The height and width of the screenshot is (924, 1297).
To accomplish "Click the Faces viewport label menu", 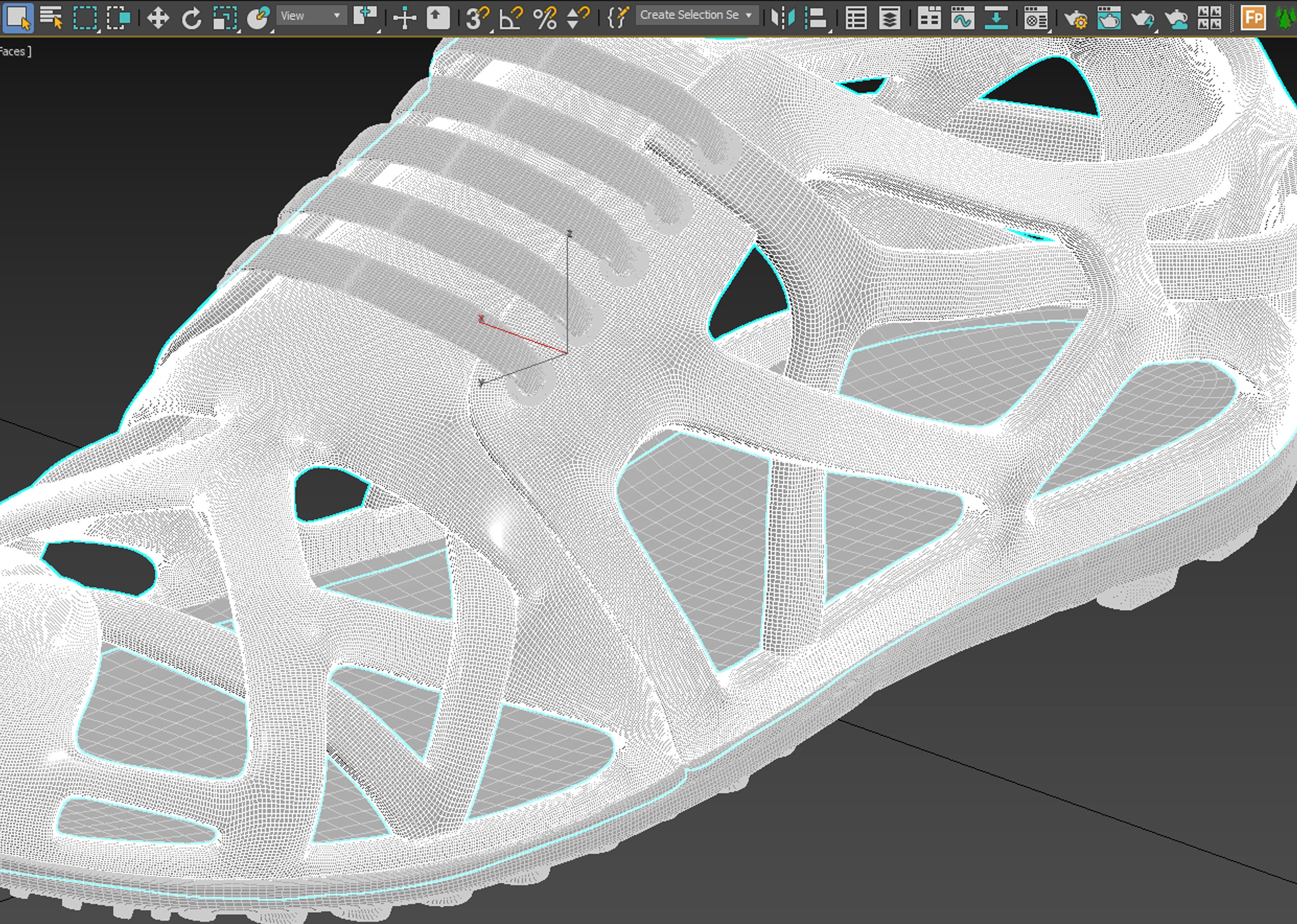I will pos(14,51).
